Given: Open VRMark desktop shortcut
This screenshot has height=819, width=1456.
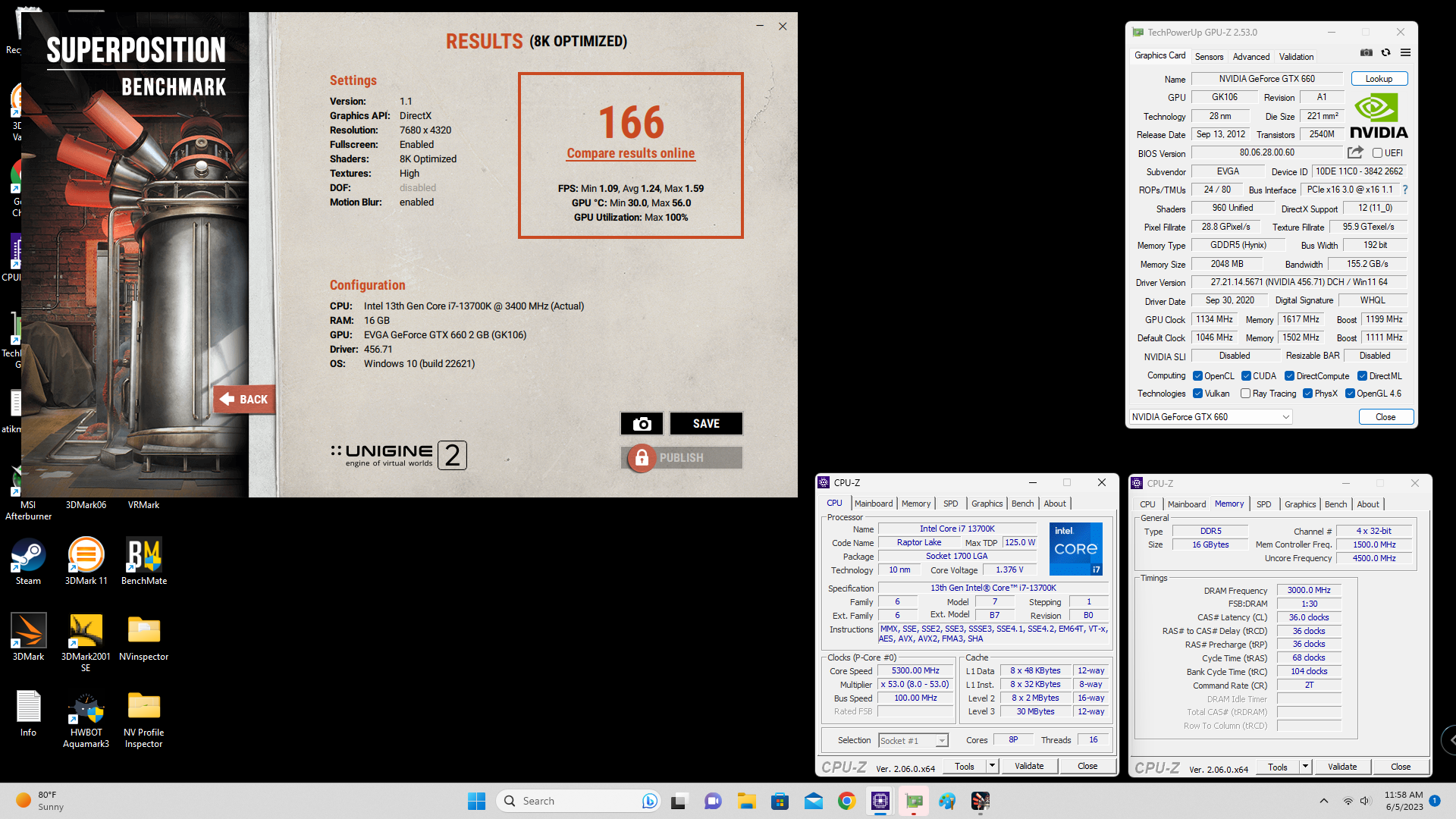Looking at the screenshot, I should (x=143, y=505).
